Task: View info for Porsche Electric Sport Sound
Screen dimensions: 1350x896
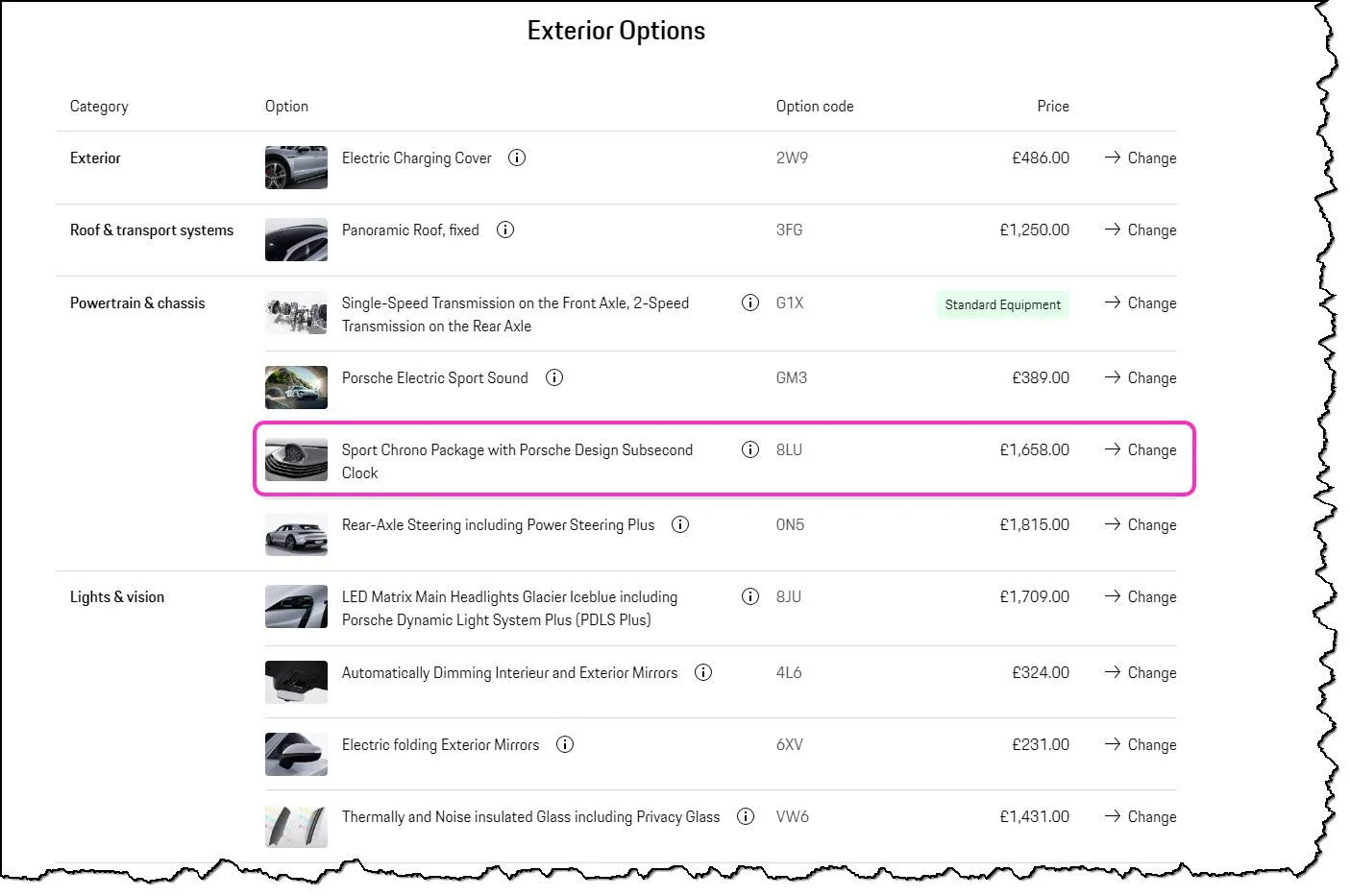Action: pos(554,377)
